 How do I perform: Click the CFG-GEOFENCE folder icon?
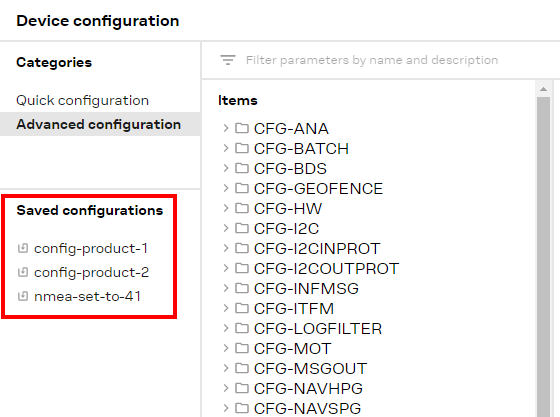click(242, 188)
